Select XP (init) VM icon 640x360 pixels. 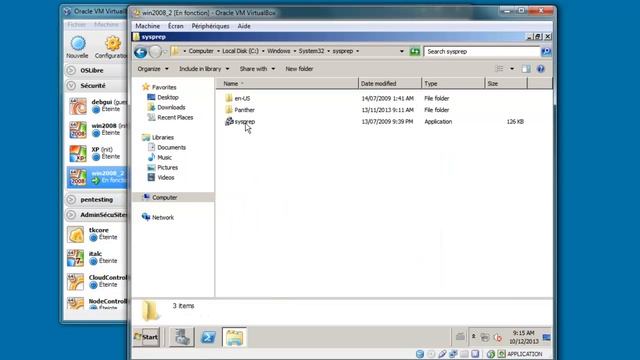coord(78,153)
